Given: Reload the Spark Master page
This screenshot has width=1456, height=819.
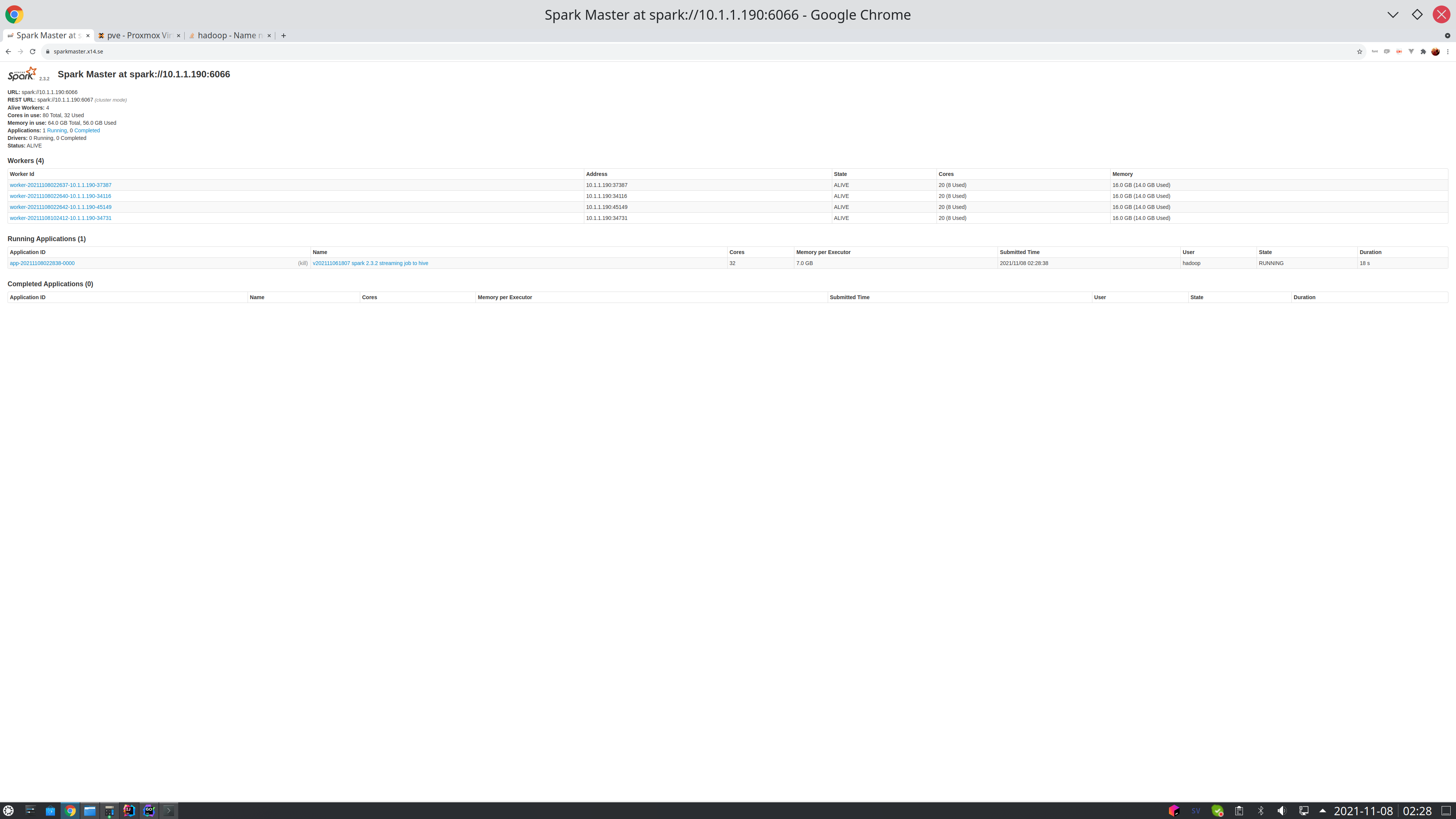Looking at the screenshot, I should tap(33, 52).
